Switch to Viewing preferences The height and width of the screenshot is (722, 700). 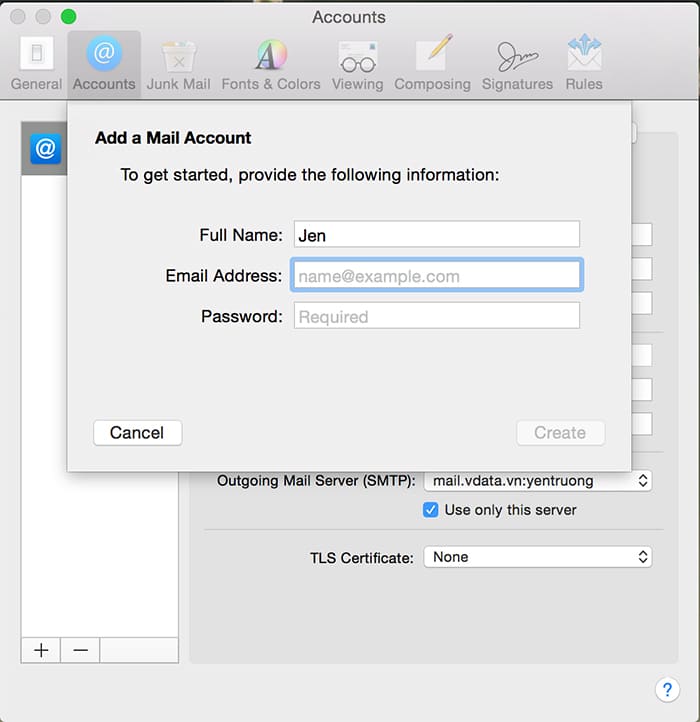click(357, 63)
